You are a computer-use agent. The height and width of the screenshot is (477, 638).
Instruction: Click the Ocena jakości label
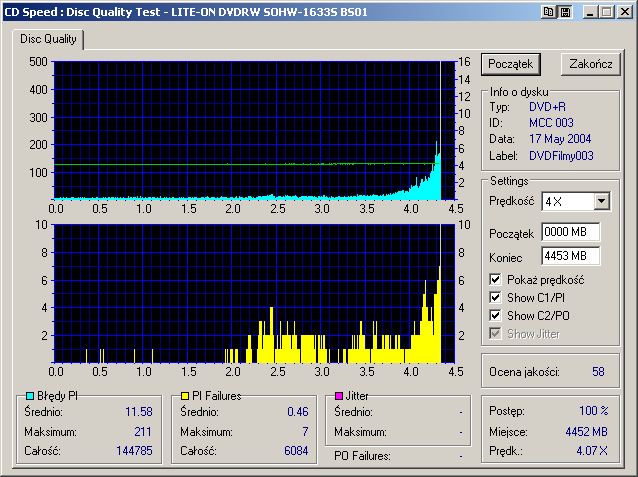coord(524,372)
